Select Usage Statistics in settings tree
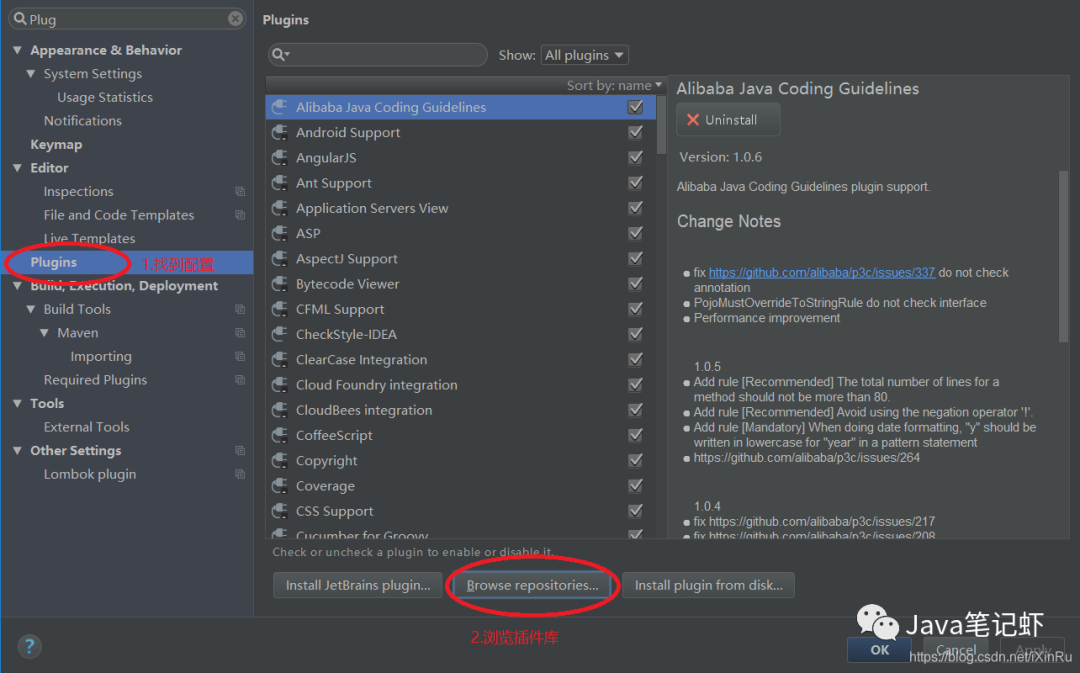 tap(105, 97)
